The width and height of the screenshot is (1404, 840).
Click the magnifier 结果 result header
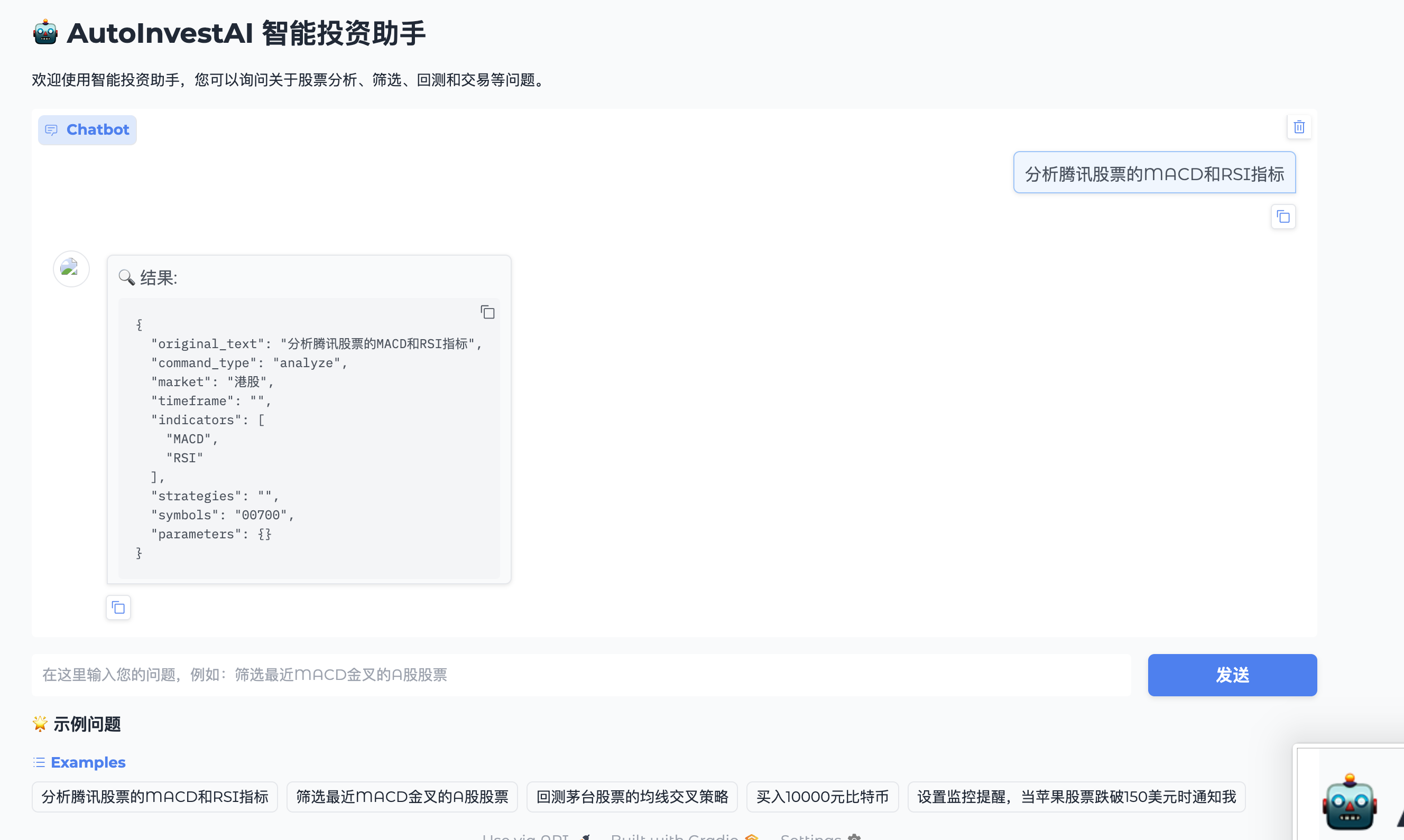pyautogui.click(x=149, y=278)
